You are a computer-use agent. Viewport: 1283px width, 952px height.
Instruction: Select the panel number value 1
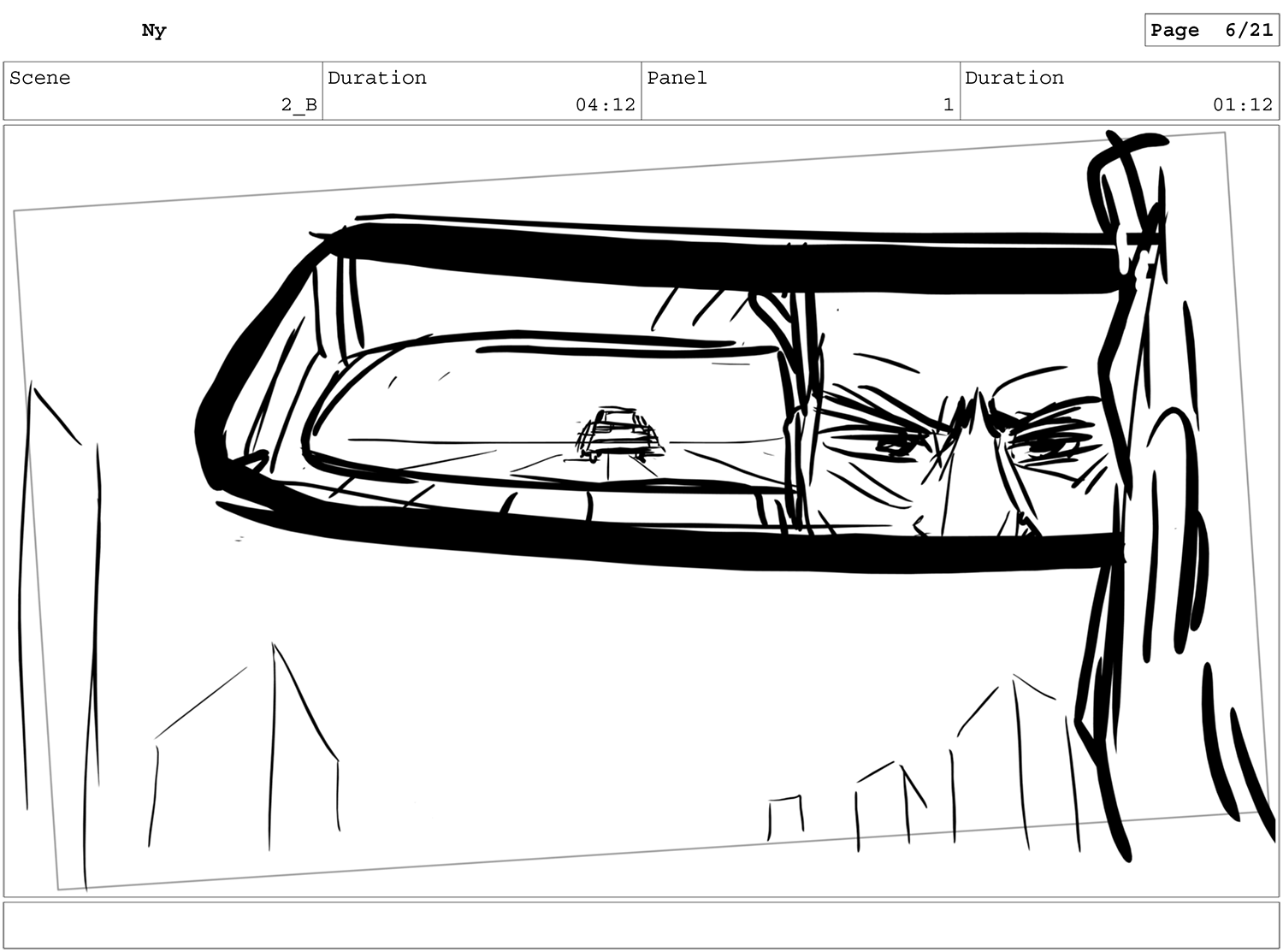click(948, 104)
